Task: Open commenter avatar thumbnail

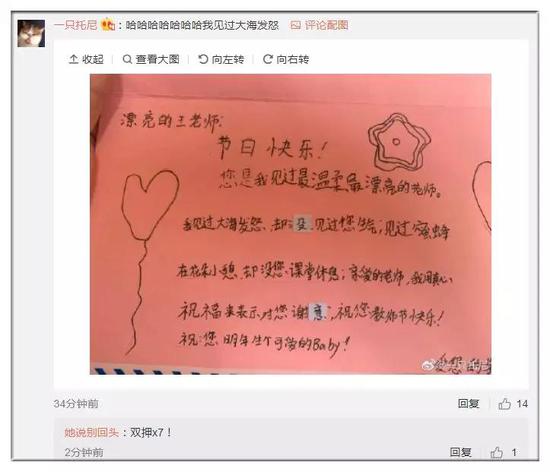Action: click(x=31, y=33)
